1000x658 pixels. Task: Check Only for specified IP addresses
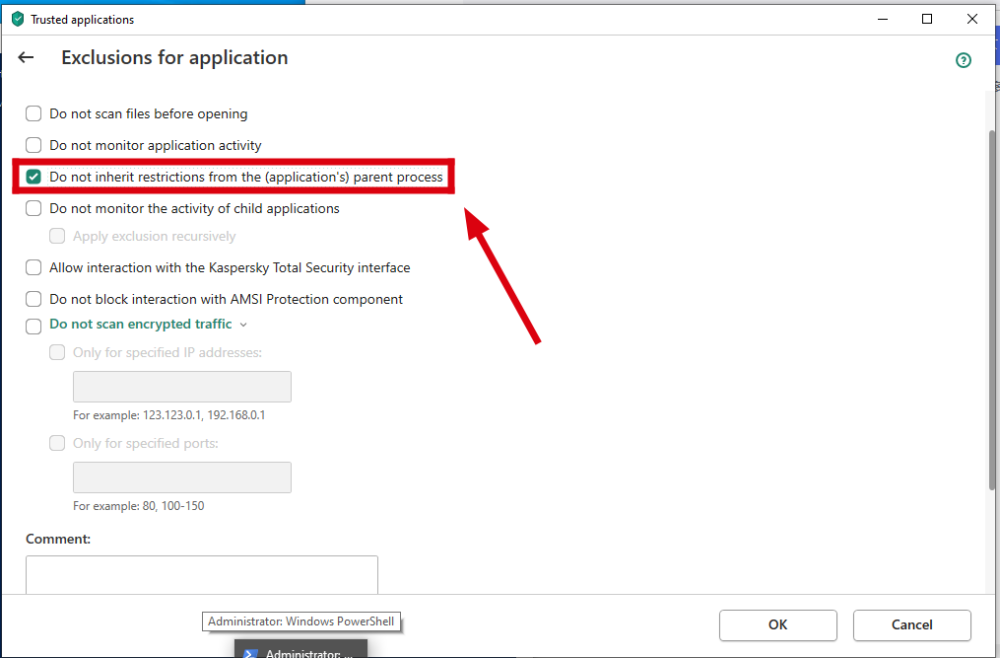(57, 353)
